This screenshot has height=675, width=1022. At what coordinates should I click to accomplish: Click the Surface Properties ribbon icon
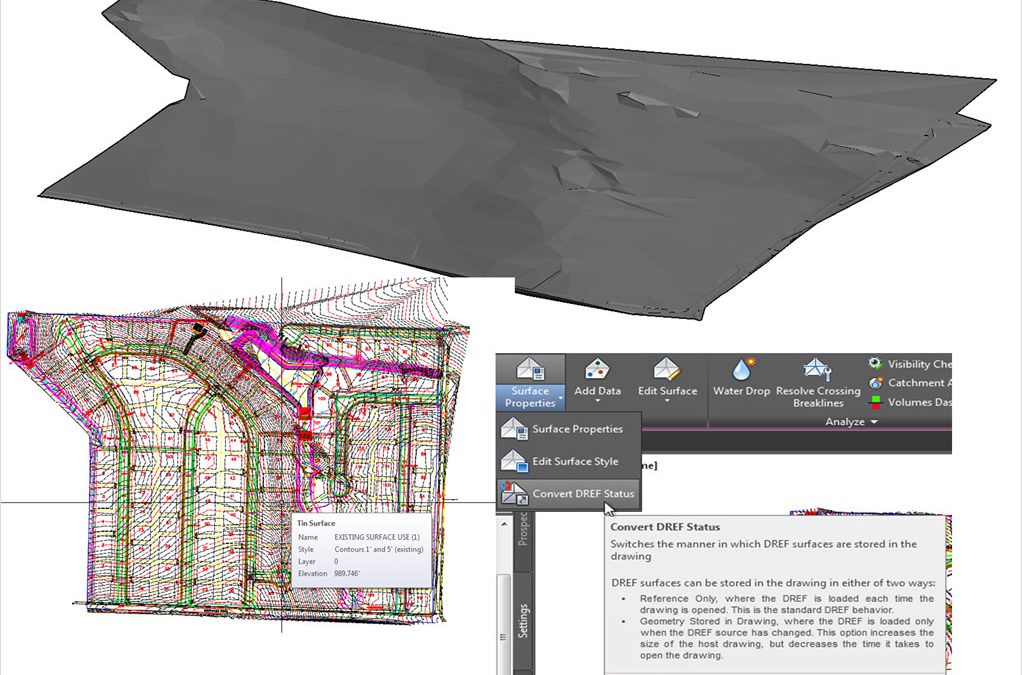click(x=531, y=369)
